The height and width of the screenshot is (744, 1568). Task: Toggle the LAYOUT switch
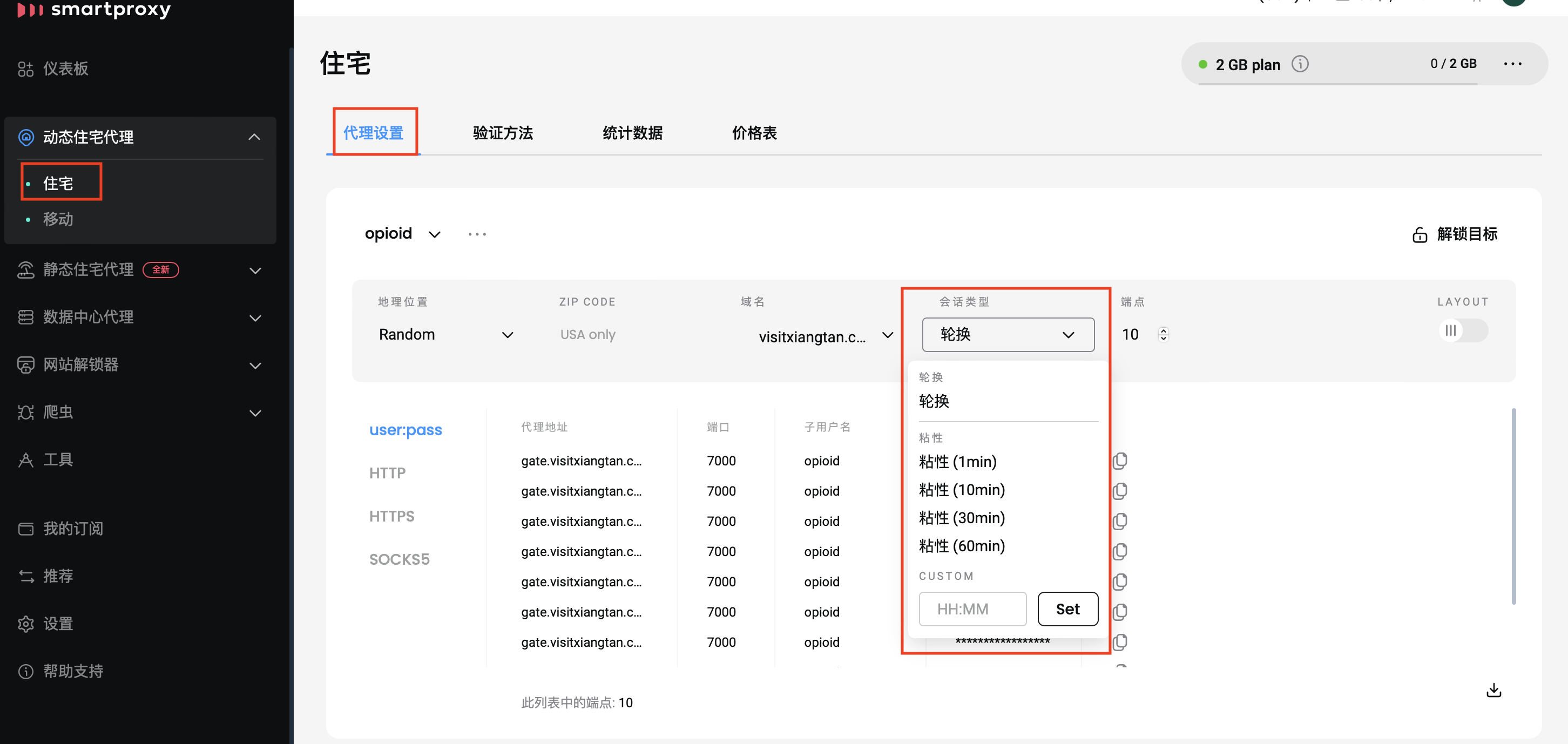[x=1463, y=330]
